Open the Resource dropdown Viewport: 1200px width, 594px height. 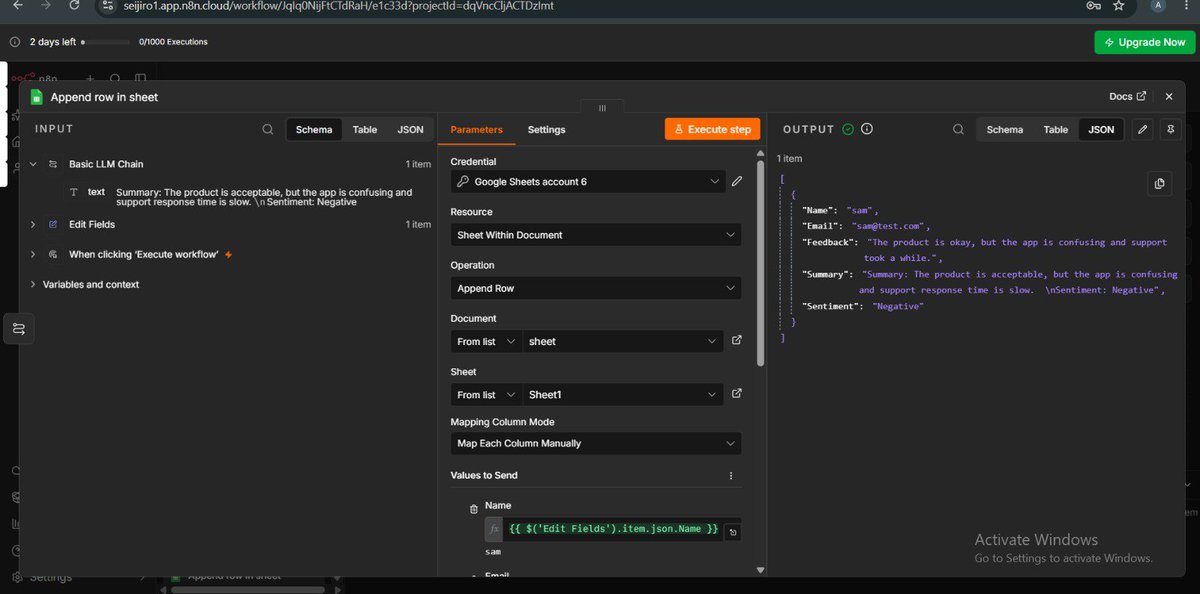point(596,235)
